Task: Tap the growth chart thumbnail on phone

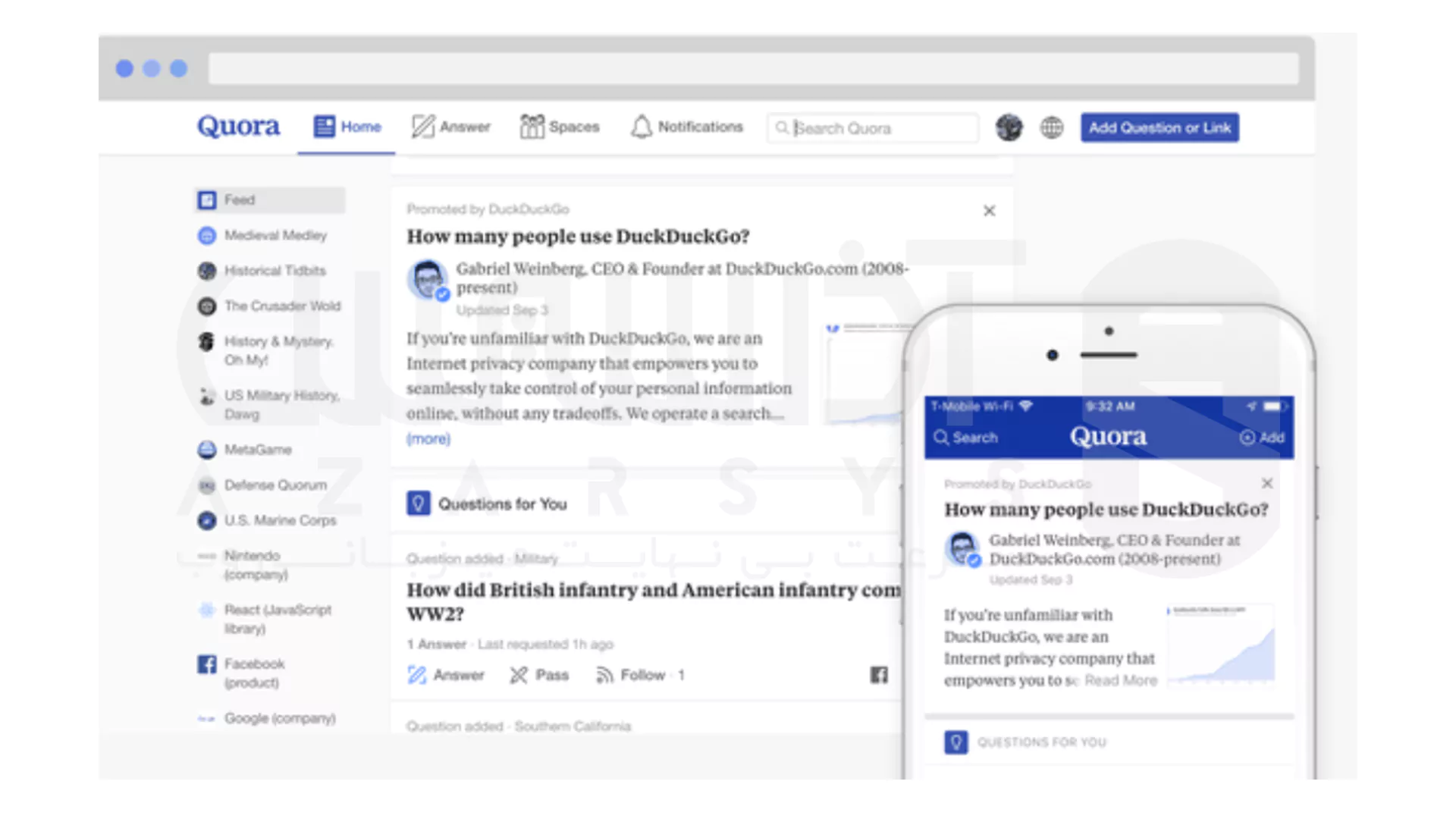Action: (x=1220, y=644)
